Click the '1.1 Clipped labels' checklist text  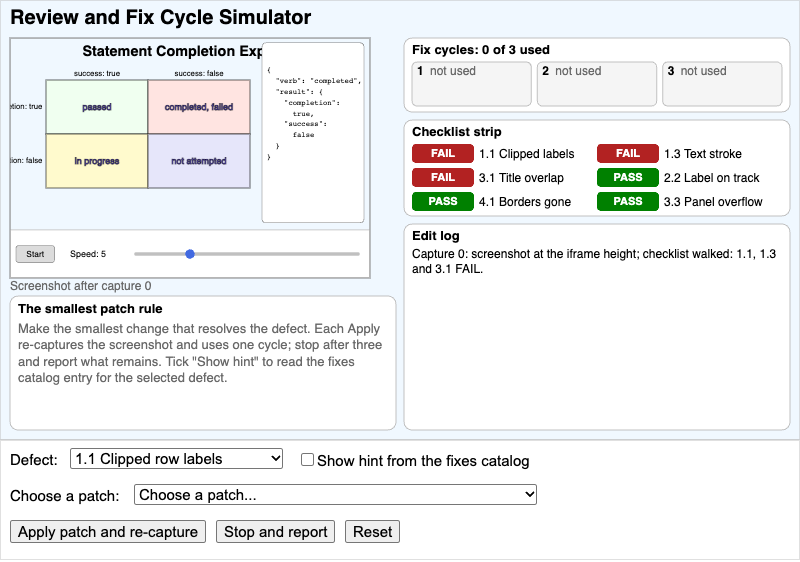tap(527, 154)
